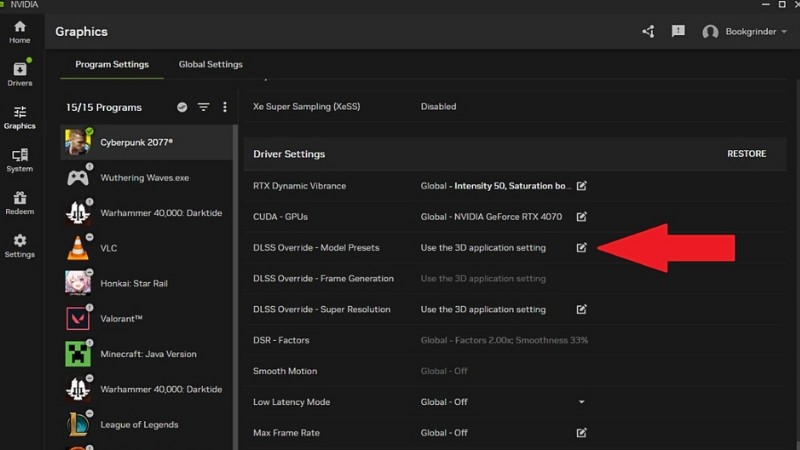Edit DLSS Override - Super Resolution setting
This screenshot has height=450, width=800.
pos(581,310)
